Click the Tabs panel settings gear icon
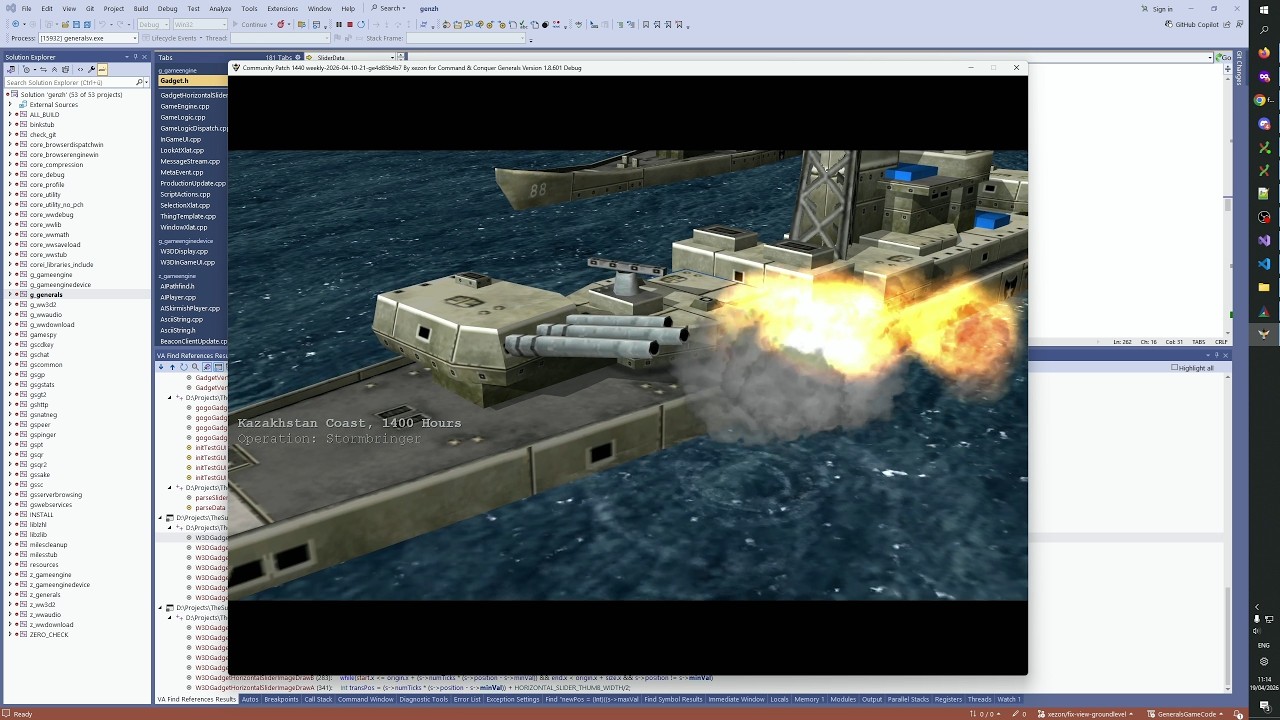1280x720 pixels. (x=297, y=57)
